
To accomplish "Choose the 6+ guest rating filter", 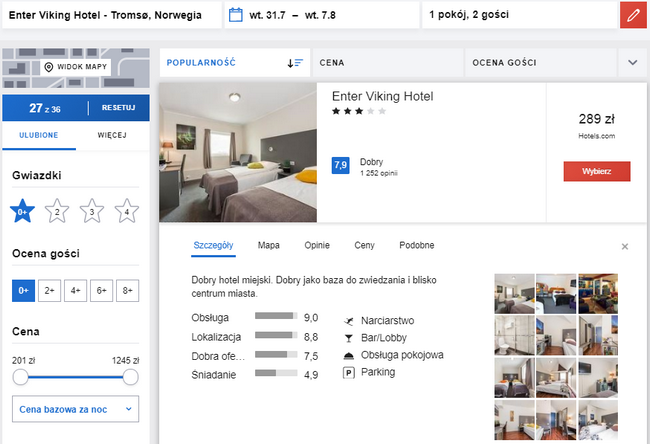I will (x=102, y=291).
